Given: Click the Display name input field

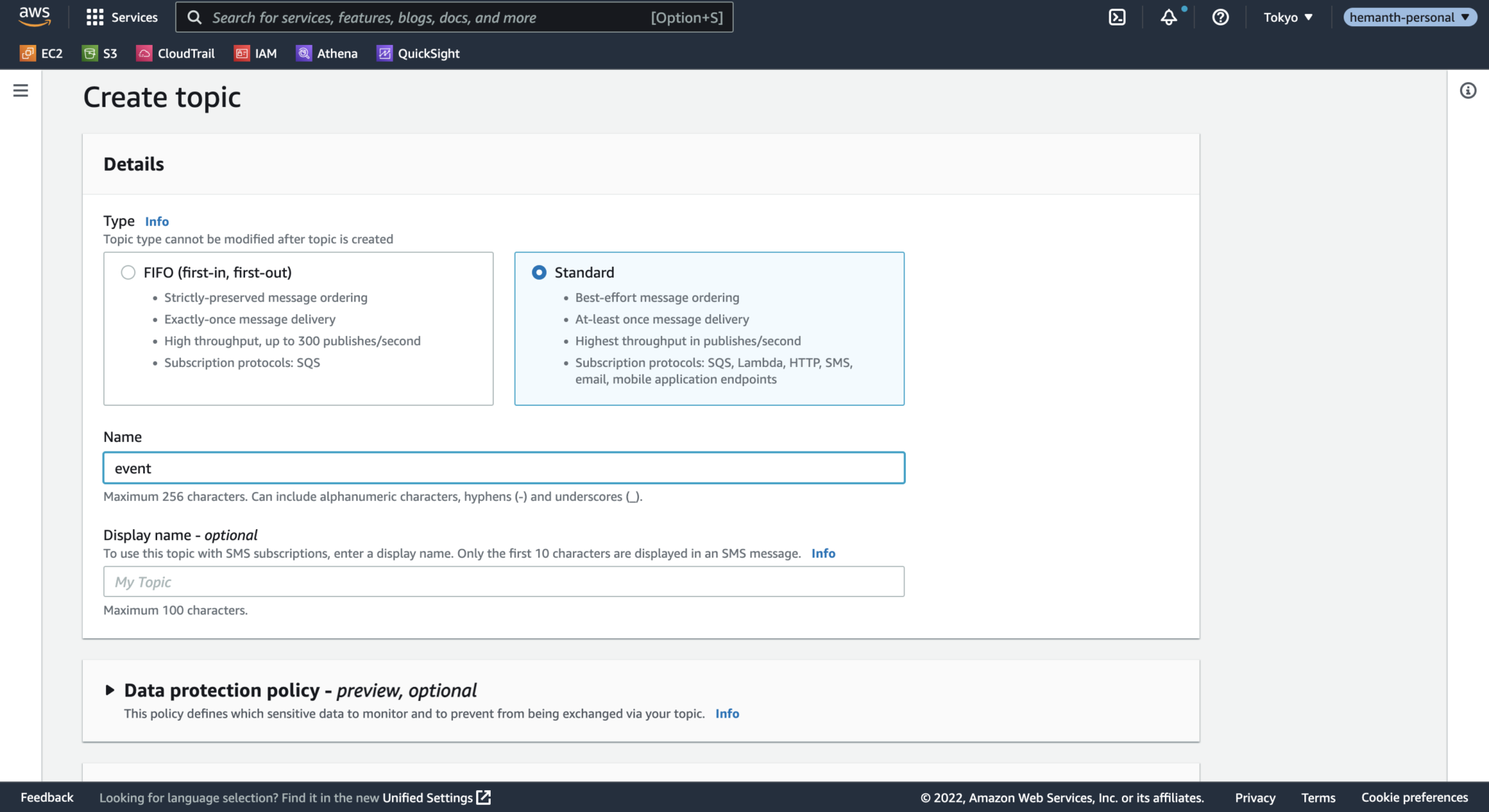Looking at the screenshot, I should tap(504, 582).
